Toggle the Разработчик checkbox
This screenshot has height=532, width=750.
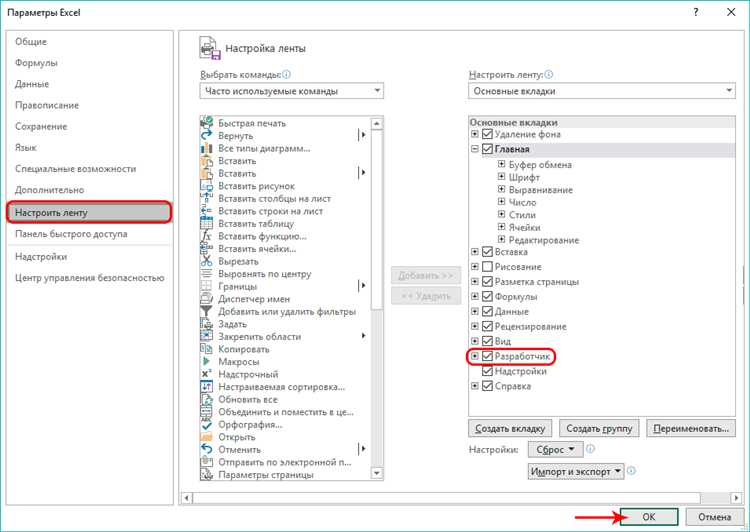pos(487,356)
